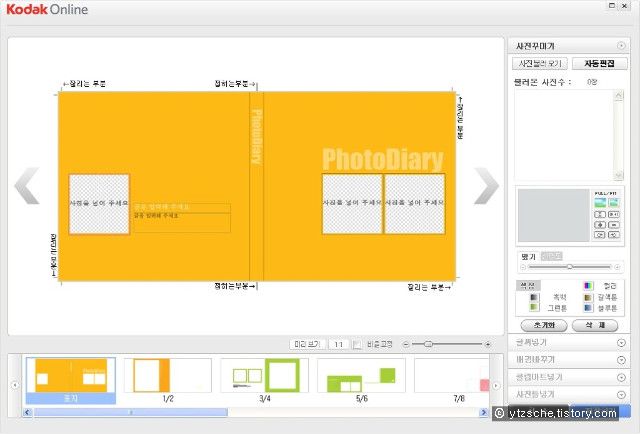Click the upper text box on back cover

182,207
